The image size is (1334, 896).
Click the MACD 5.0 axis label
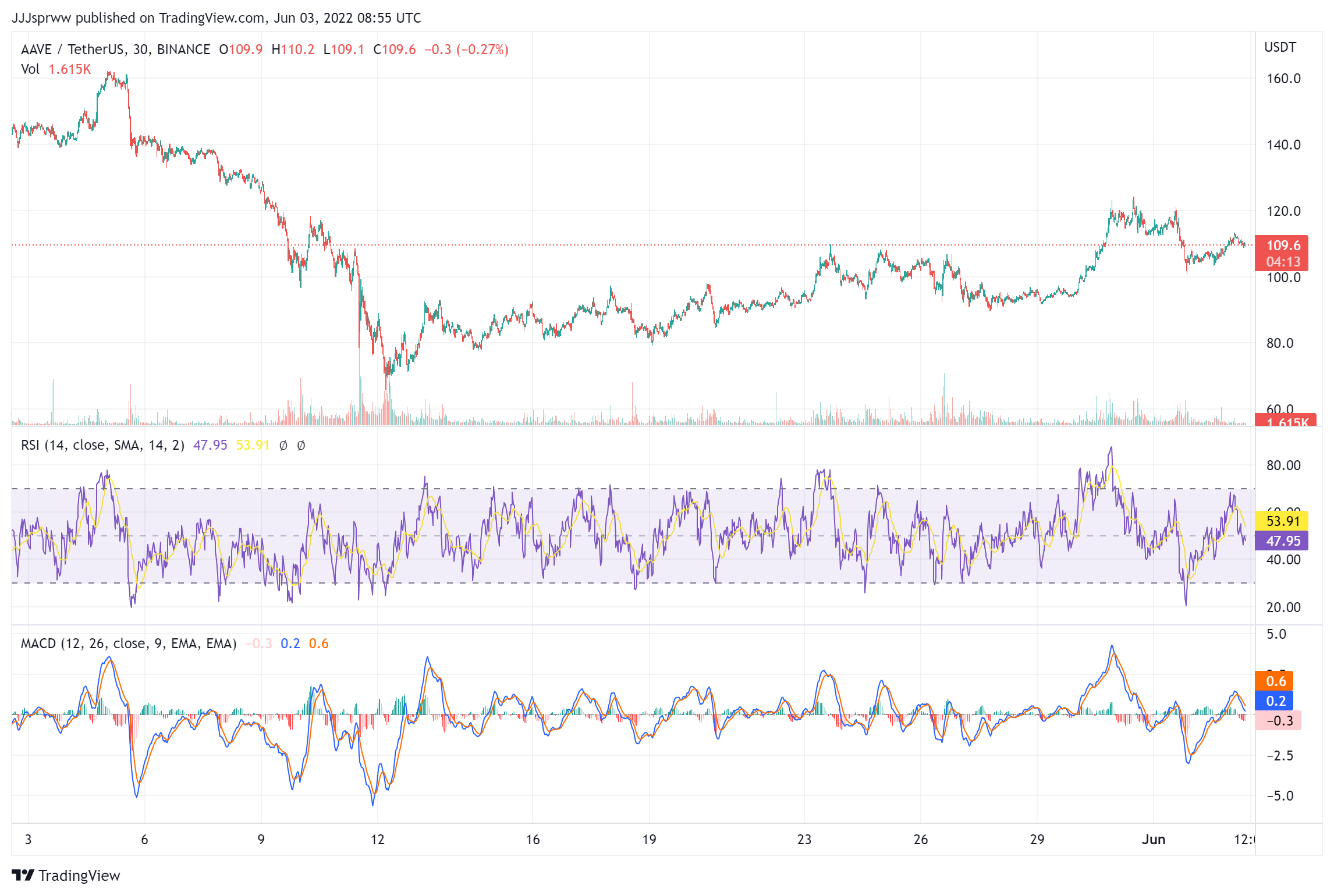1276,634
